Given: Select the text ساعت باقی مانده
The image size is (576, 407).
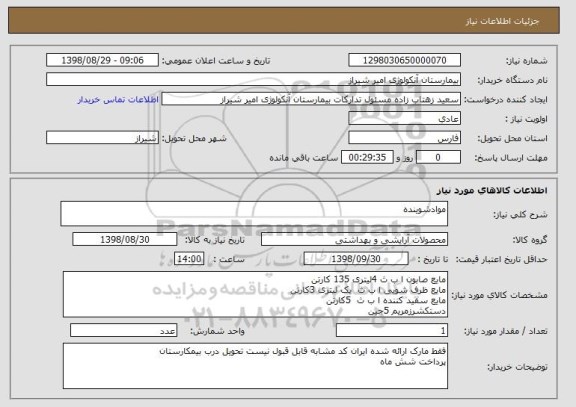Looking at the screenshot, I should [x=303, y=158].
